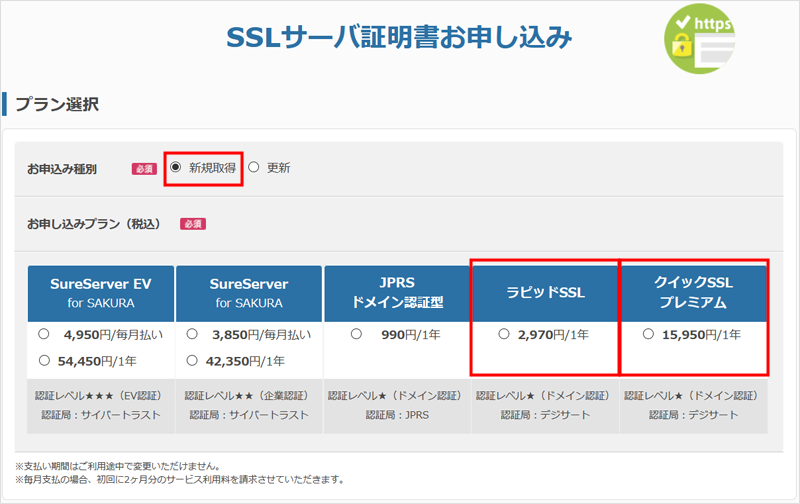Select ラピッドSSL 2,970円/1年 plan
The width and height of the screenshot is (800, 504).
(x=504, y=334)
